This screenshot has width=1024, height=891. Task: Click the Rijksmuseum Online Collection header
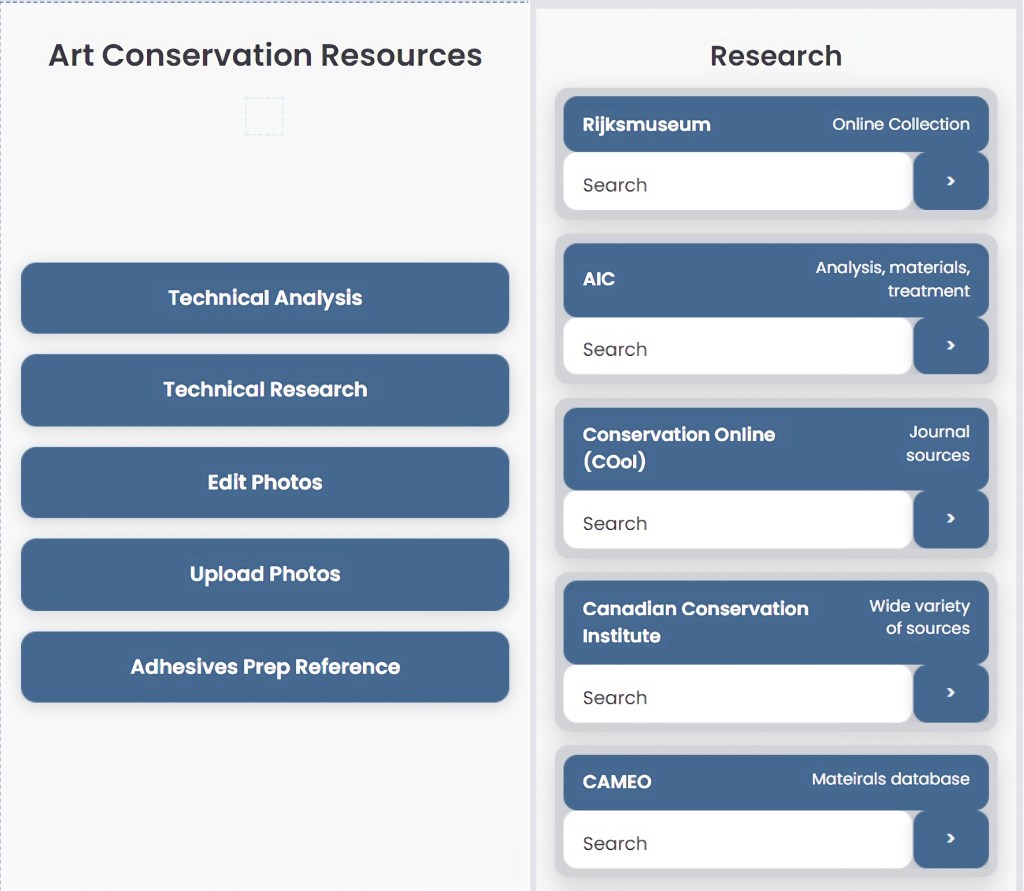coord(775,124)
